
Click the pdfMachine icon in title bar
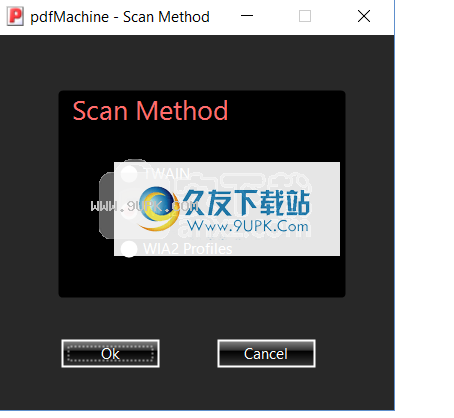pos(15,16)
